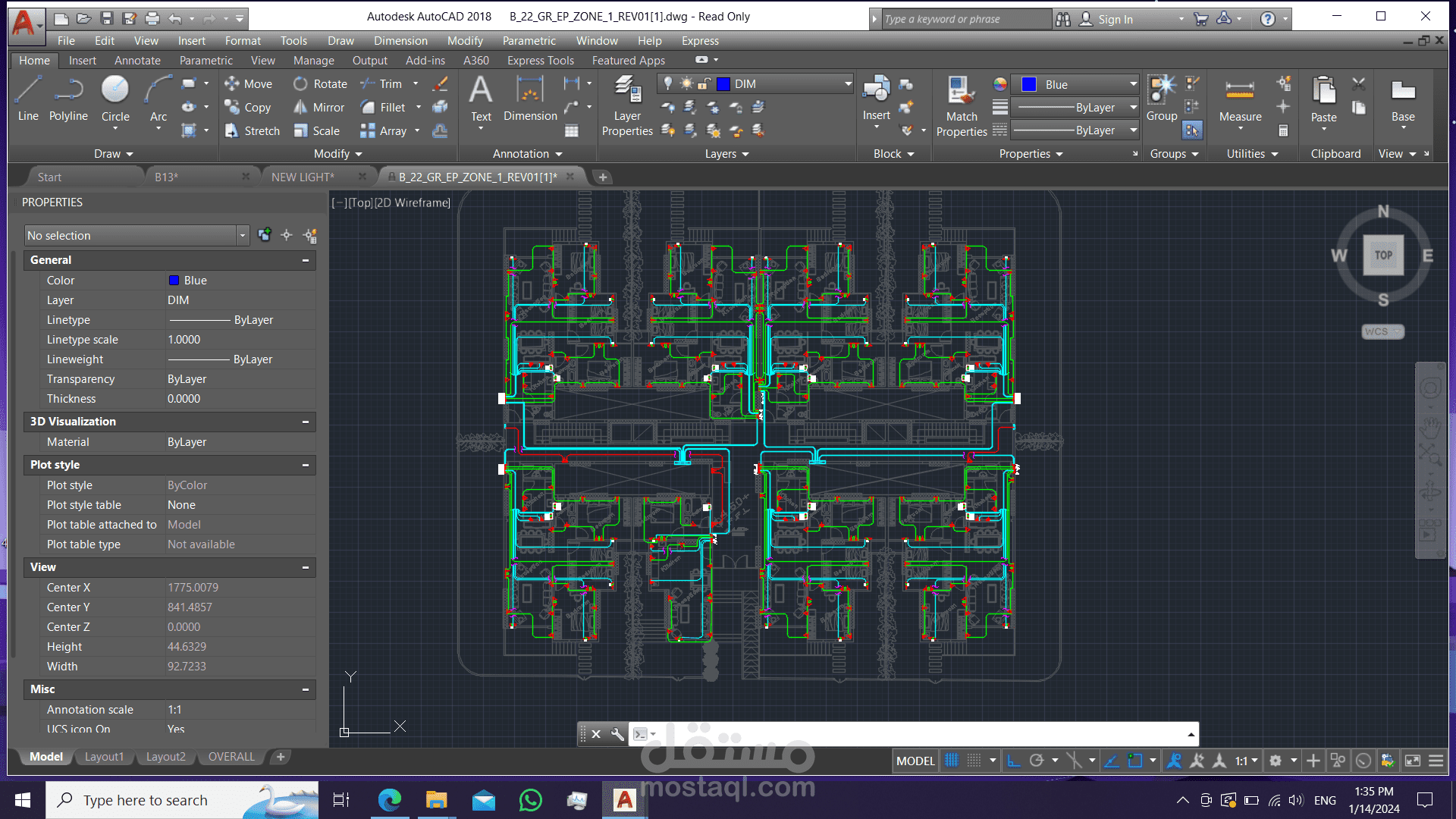Switch to the Layout1 tab
This screenshot has width=1456, height=819.
tap(104, 757)
